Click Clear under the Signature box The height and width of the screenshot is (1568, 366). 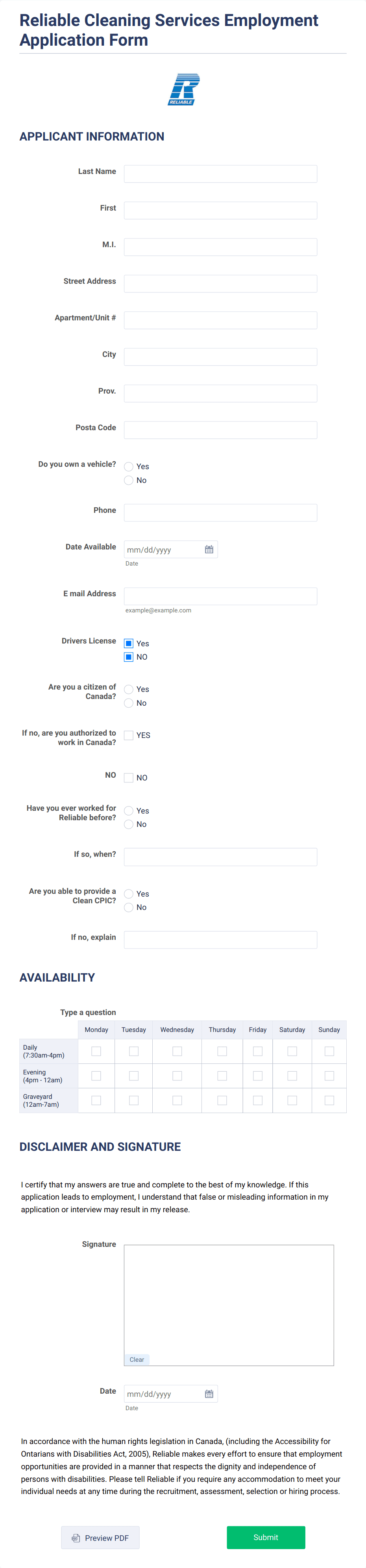(x=137, y=1359)
